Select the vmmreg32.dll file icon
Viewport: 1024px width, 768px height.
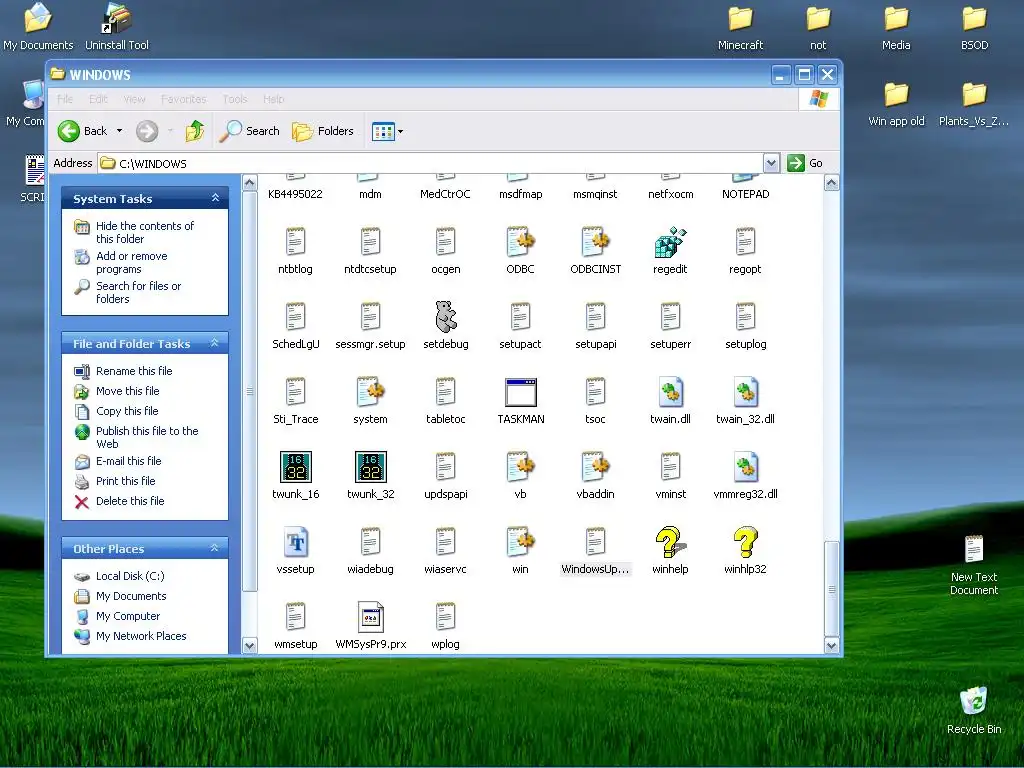[745, 468]
